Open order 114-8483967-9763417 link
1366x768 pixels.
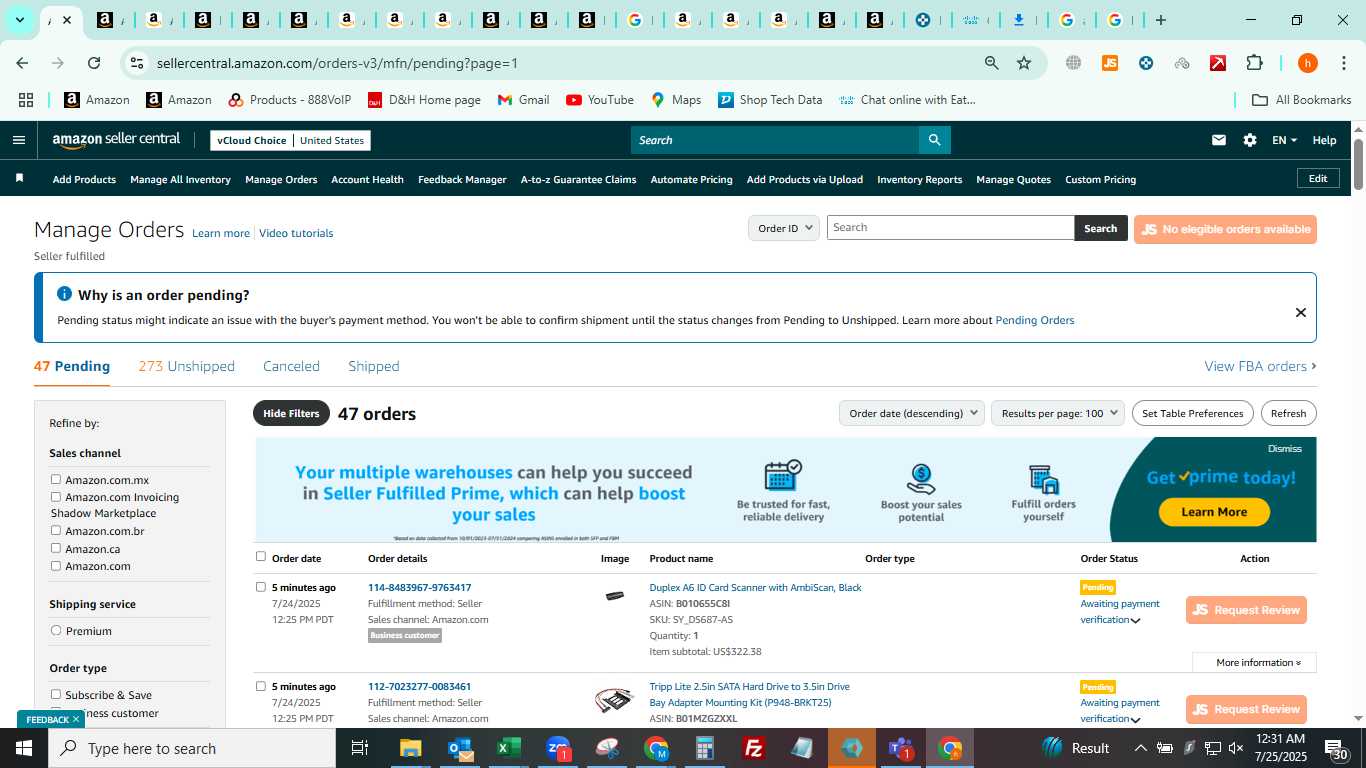[x=419, y=587]
